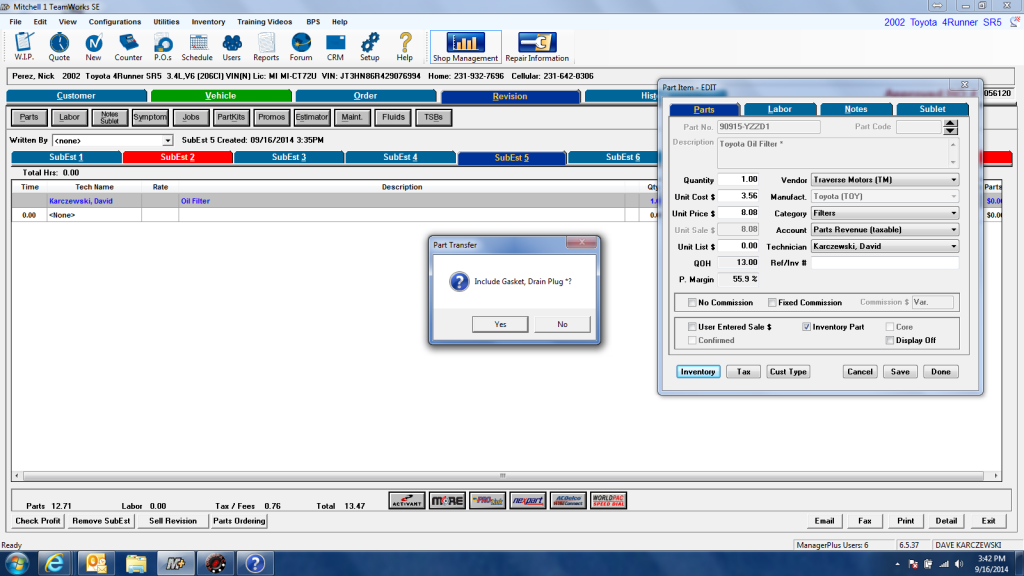Open File Explorer from the taskbar
The image size is (1024, 576).
pyautogui.click(x=136, y=563)
